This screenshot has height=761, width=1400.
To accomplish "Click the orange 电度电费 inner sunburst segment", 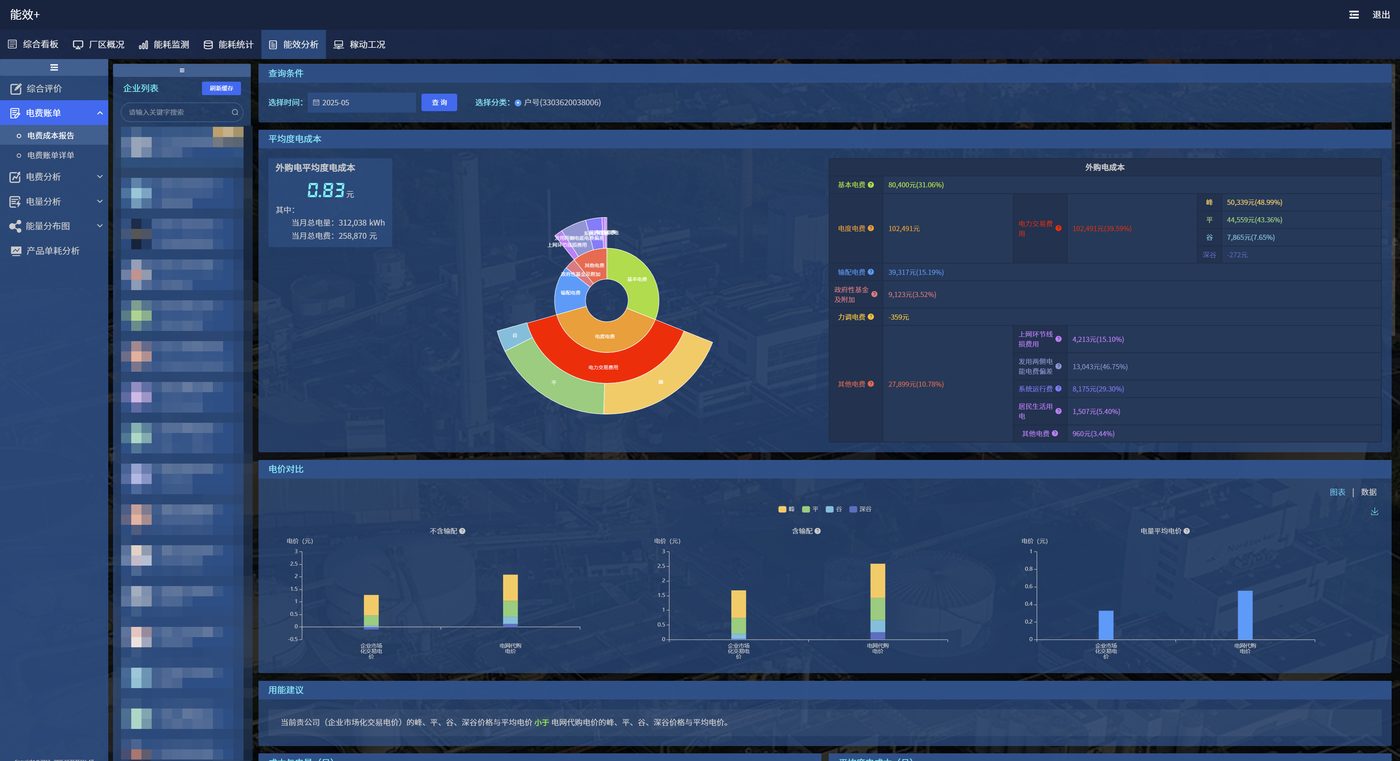I will coord(604,336).
